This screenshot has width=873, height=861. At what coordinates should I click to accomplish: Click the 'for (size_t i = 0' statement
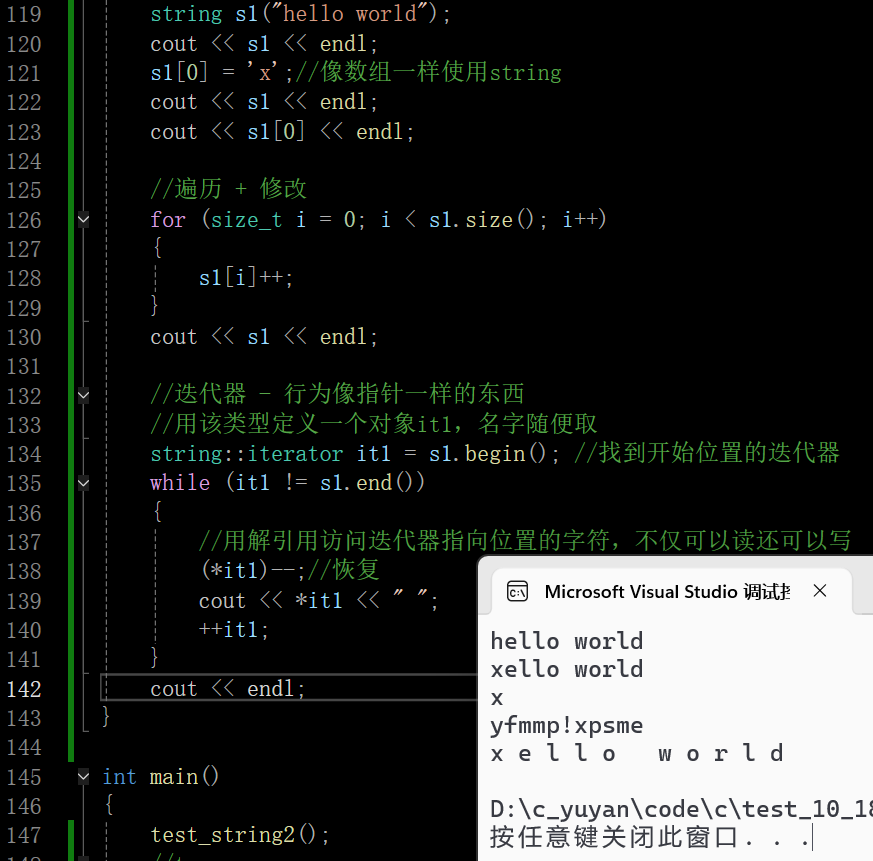pyautogui.click(x=378, y=219)
